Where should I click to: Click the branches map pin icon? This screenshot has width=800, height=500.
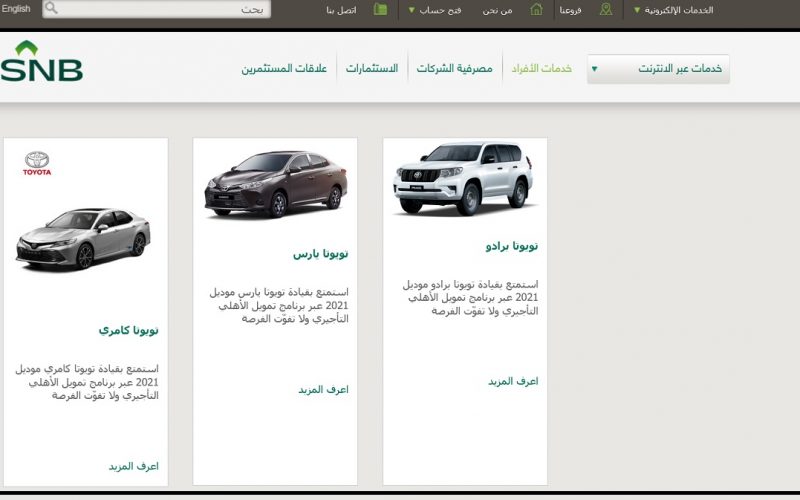606,9
